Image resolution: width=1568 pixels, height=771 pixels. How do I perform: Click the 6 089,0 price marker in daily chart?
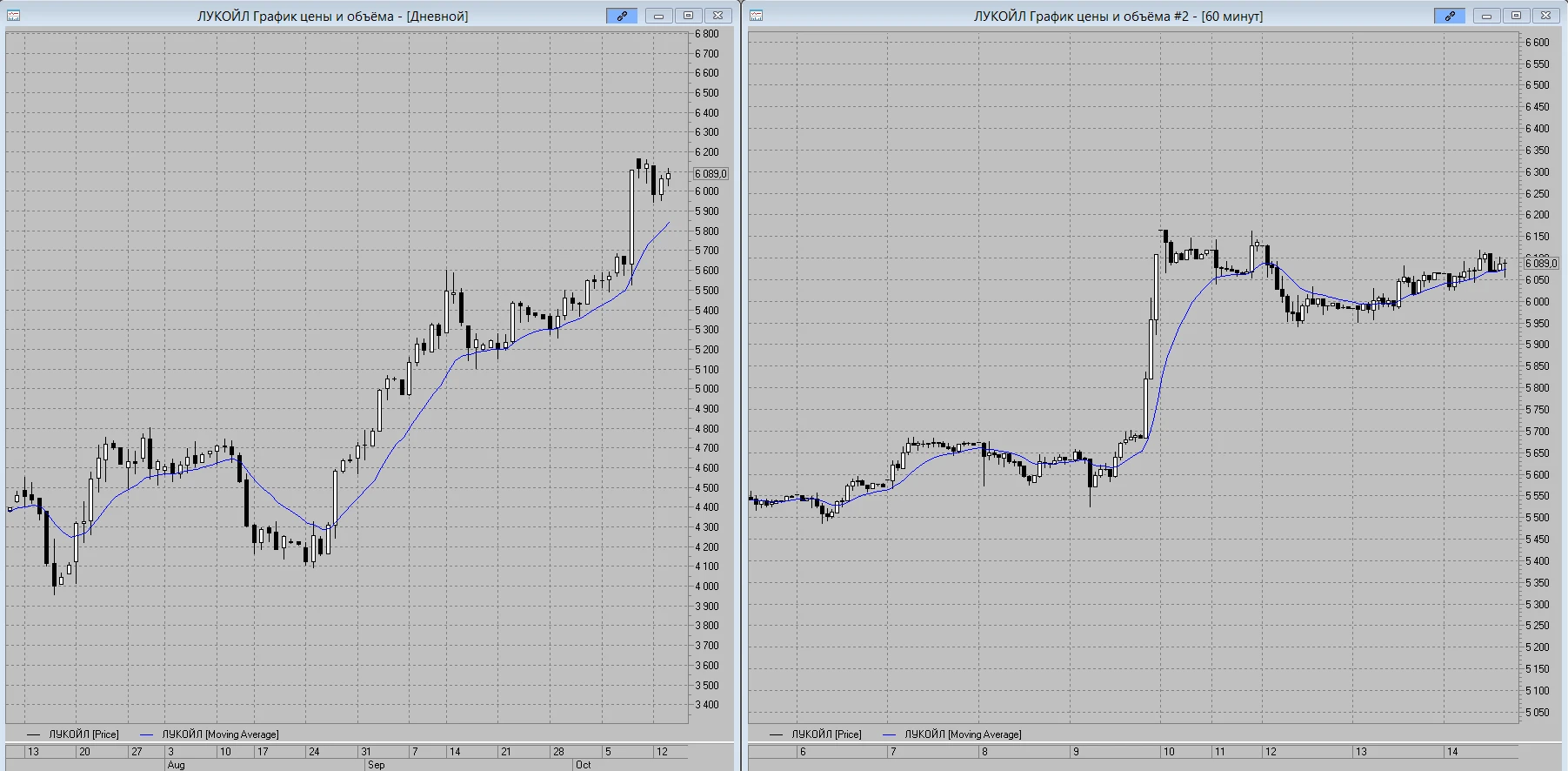(x=711, y=174)
